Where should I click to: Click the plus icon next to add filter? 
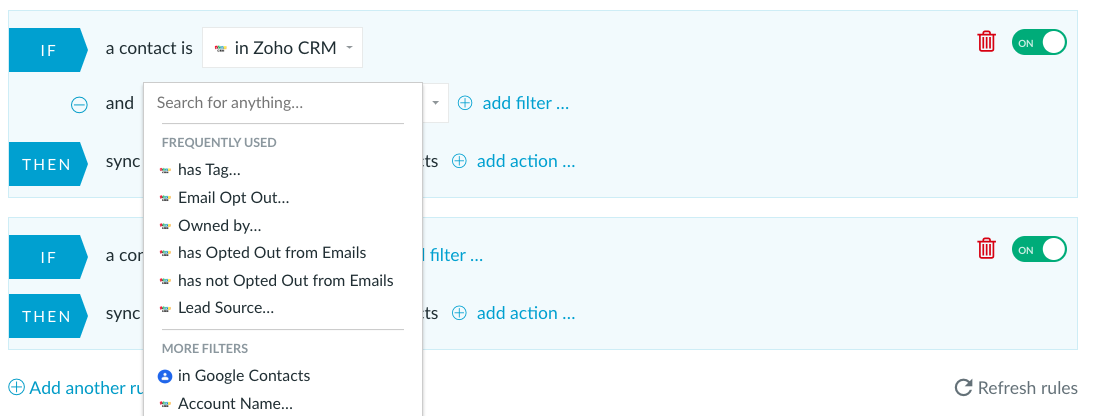pos(465,103)
